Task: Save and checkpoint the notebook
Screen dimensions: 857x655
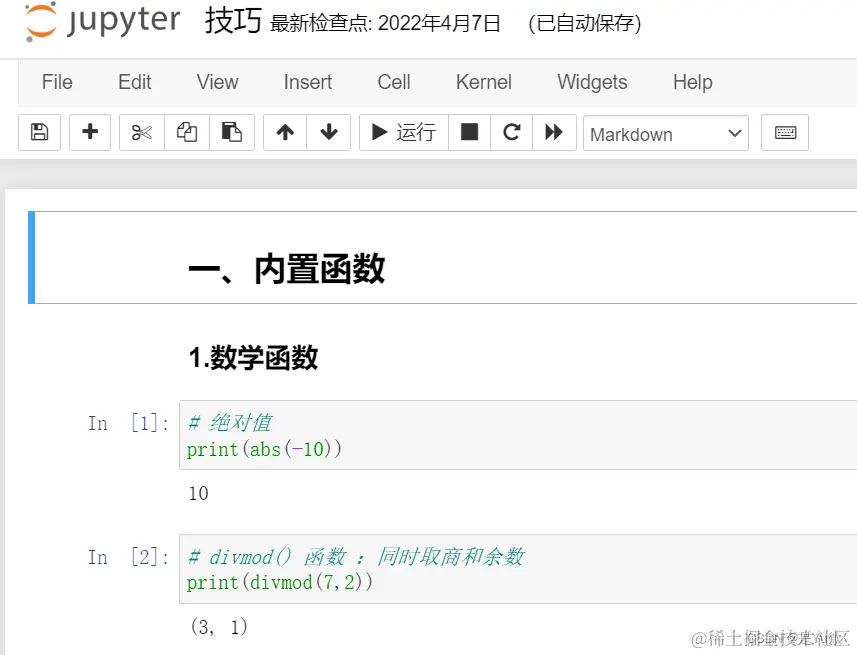Action: pyautogui.click(x=39, y=132)
